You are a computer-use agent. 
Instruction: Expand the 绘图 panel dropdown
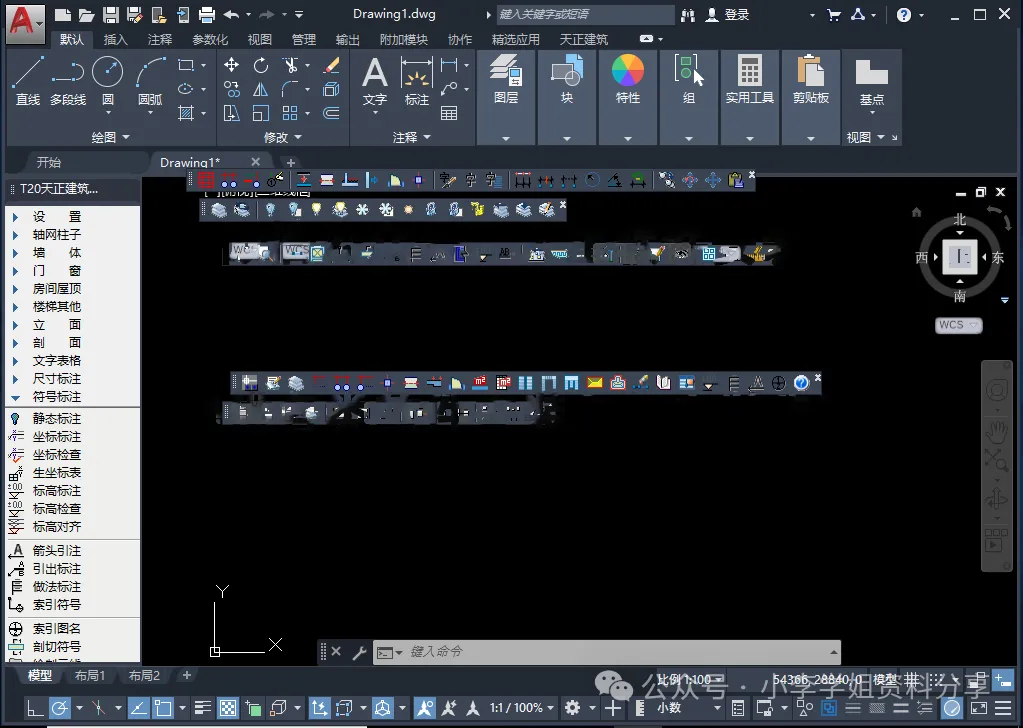[111, 137]
